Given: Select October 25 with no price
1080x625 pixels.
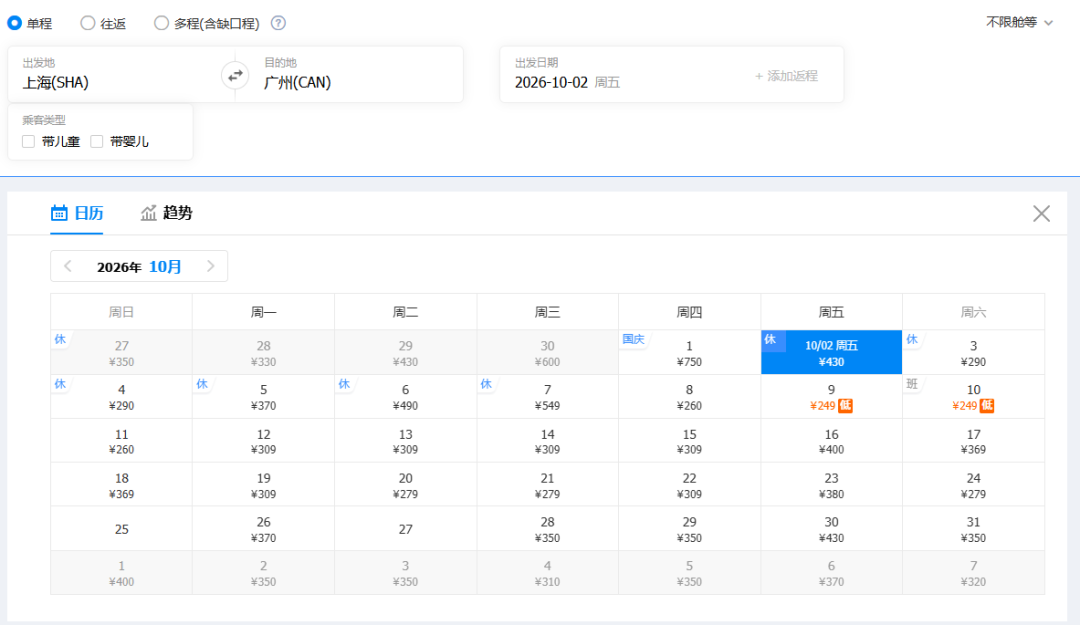Looking at the screenshot, I should coord(122,529).
